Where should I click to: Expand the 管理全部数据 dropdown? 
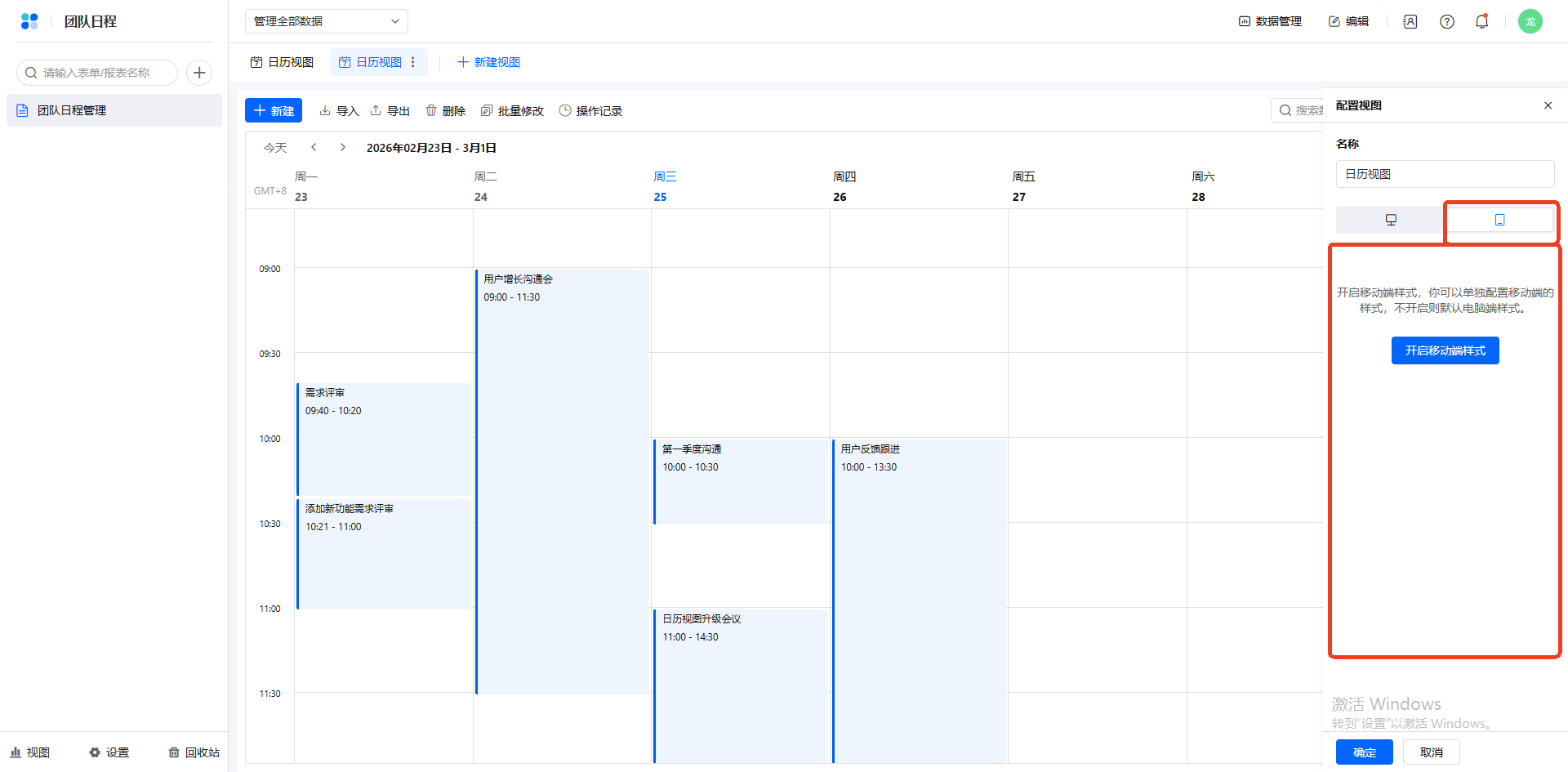[x=326, y=21]
